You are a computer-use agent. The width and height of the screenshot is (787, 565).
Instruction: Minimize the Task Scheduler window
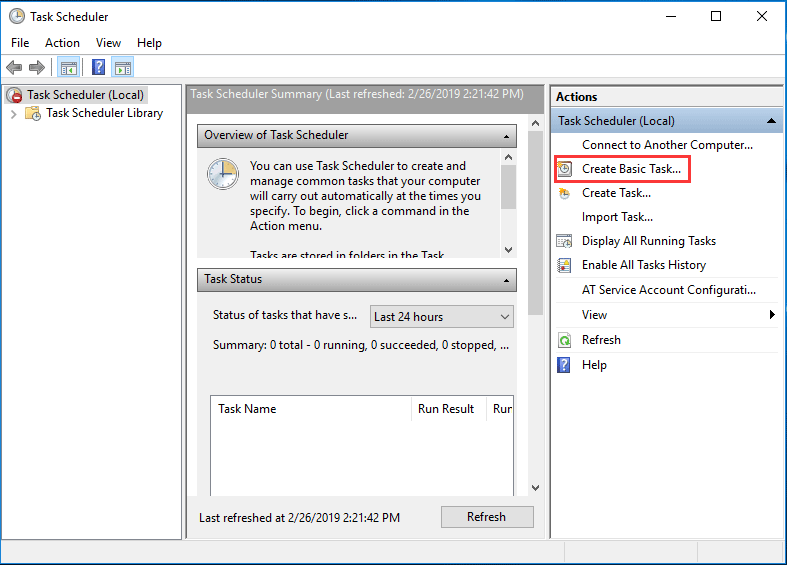coord(671,17)
